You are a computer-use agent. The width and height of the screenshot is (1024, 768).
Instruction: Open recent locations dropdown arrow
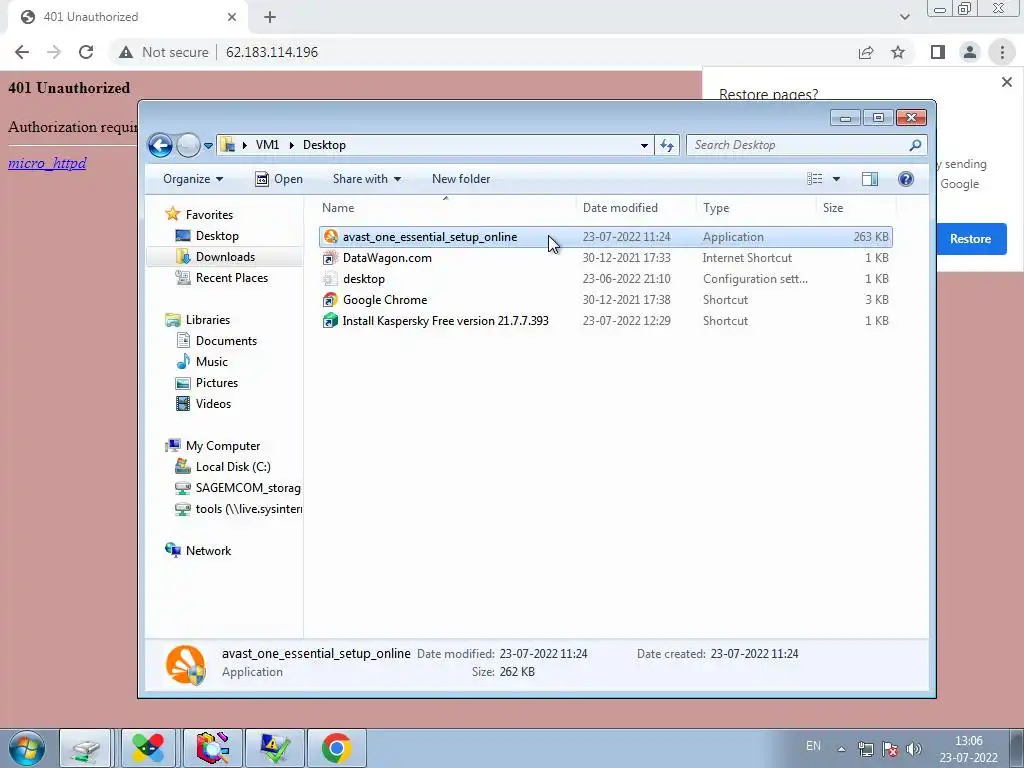(208, 146)
